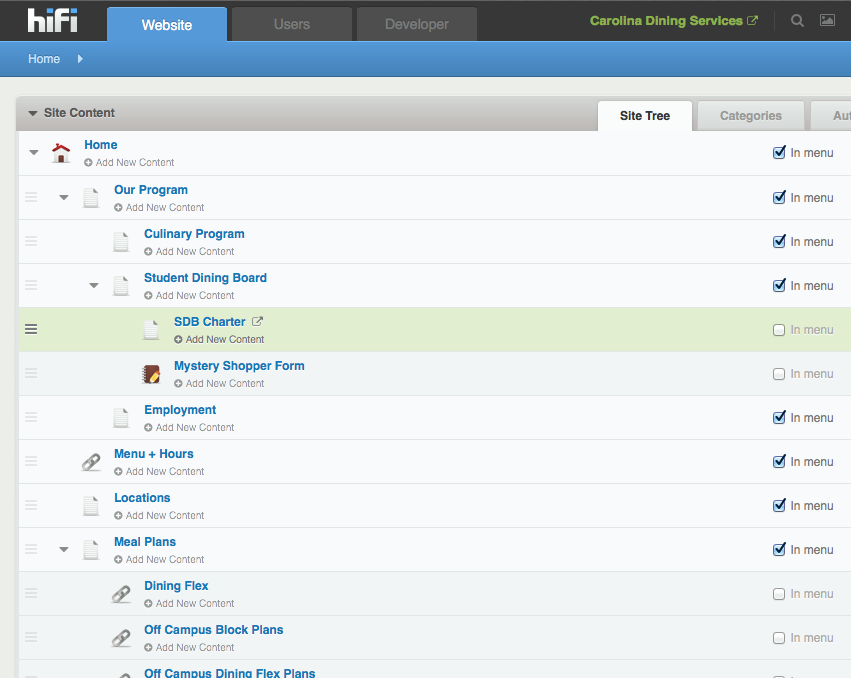
Task: Click the page icon for Student Dining Board
Action: point(121,286)
